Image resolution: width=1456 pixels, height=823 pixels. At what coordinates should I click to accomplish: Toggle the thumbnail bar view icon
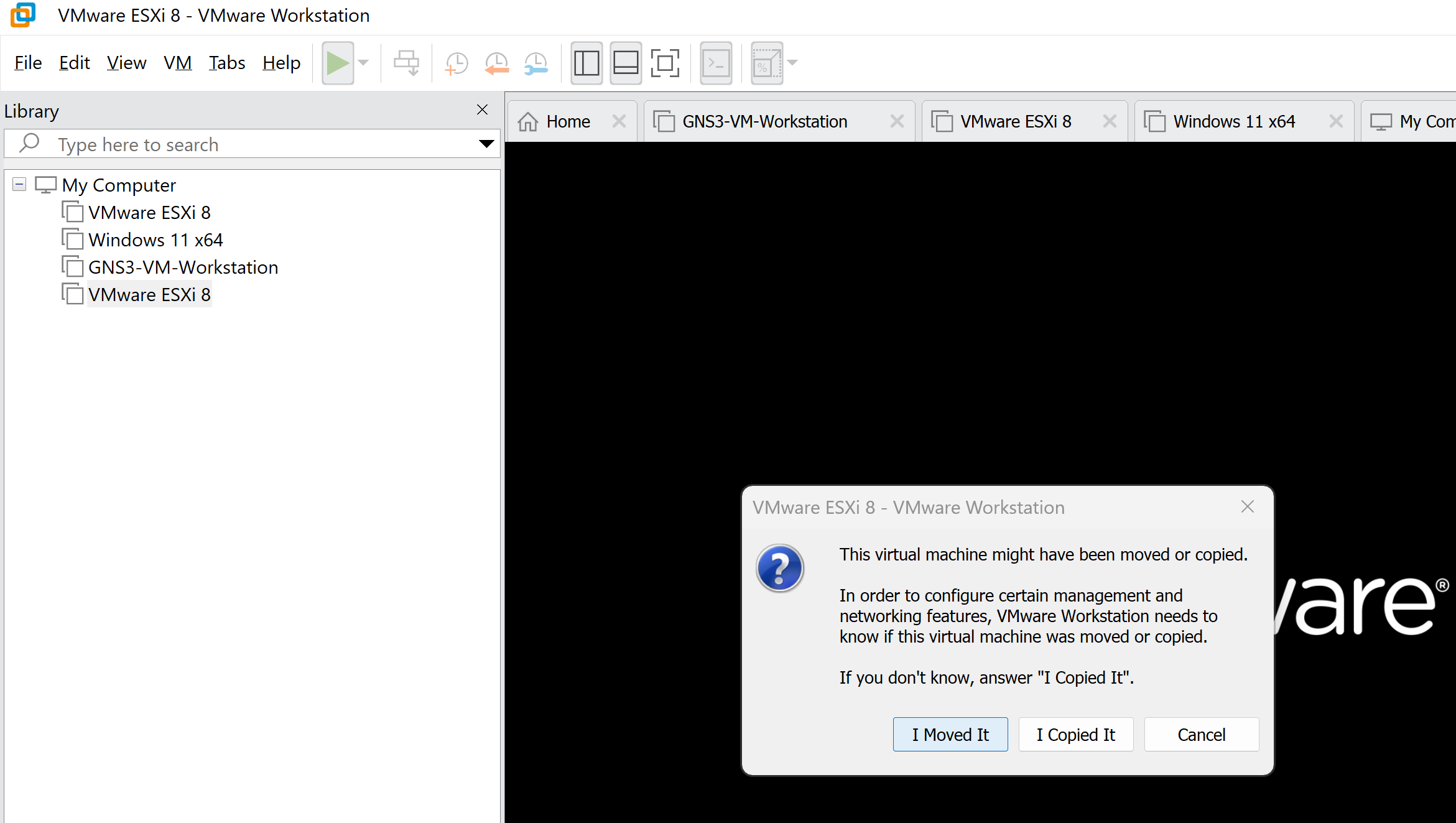pos(625,63)
